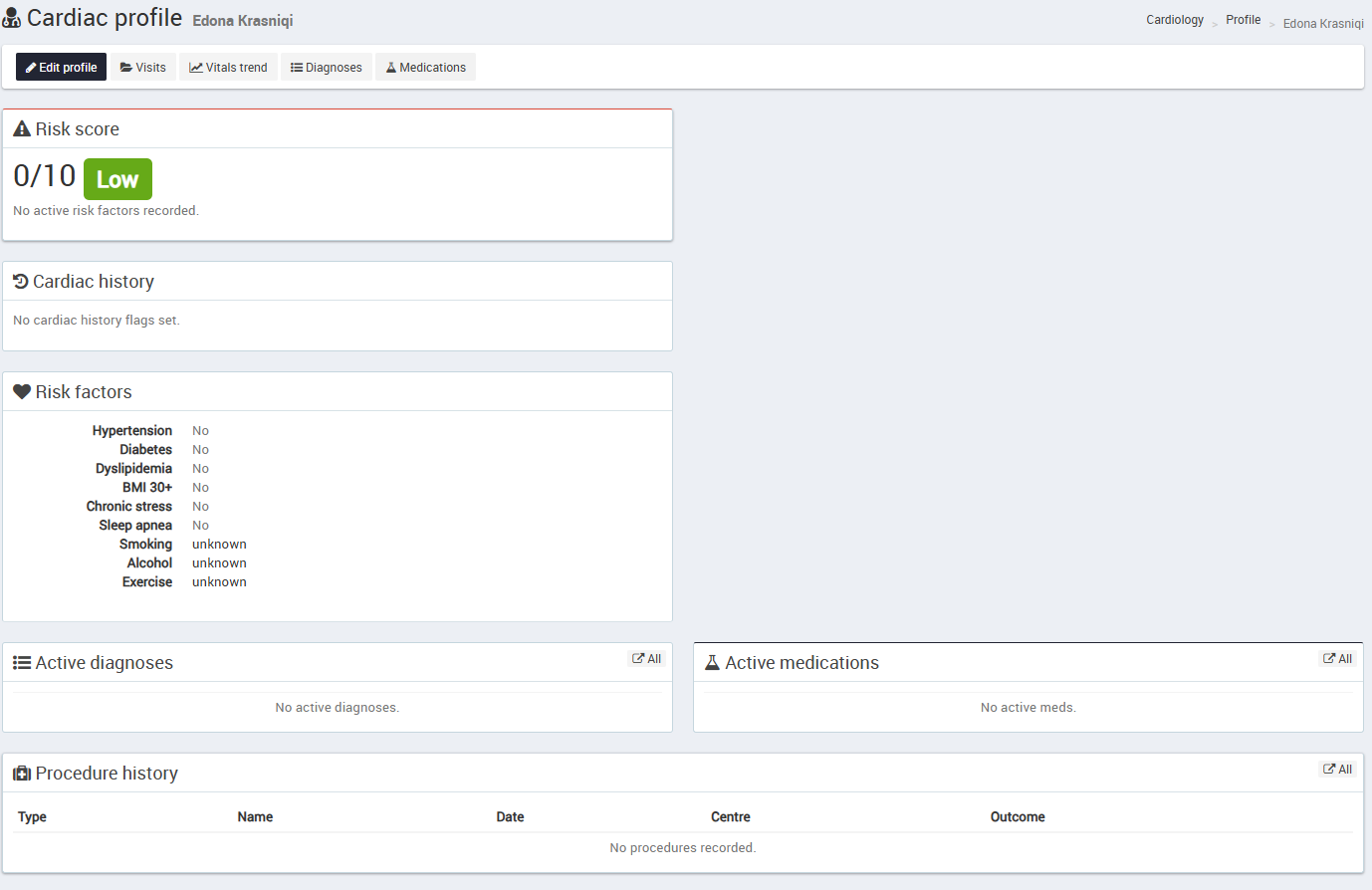Click the Risk factors heart icon

22,392
